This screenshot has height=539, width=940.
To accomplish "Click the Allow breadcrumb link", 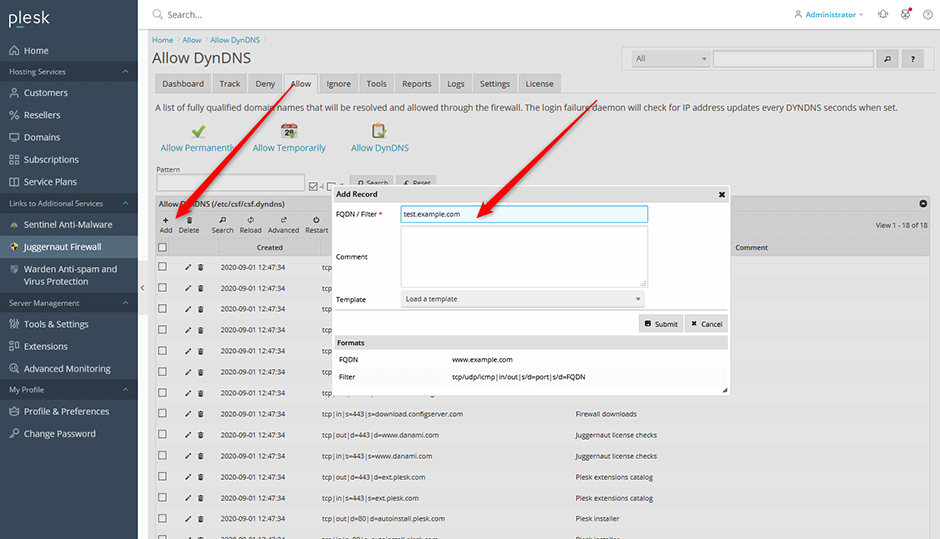I will click(192, 40).
